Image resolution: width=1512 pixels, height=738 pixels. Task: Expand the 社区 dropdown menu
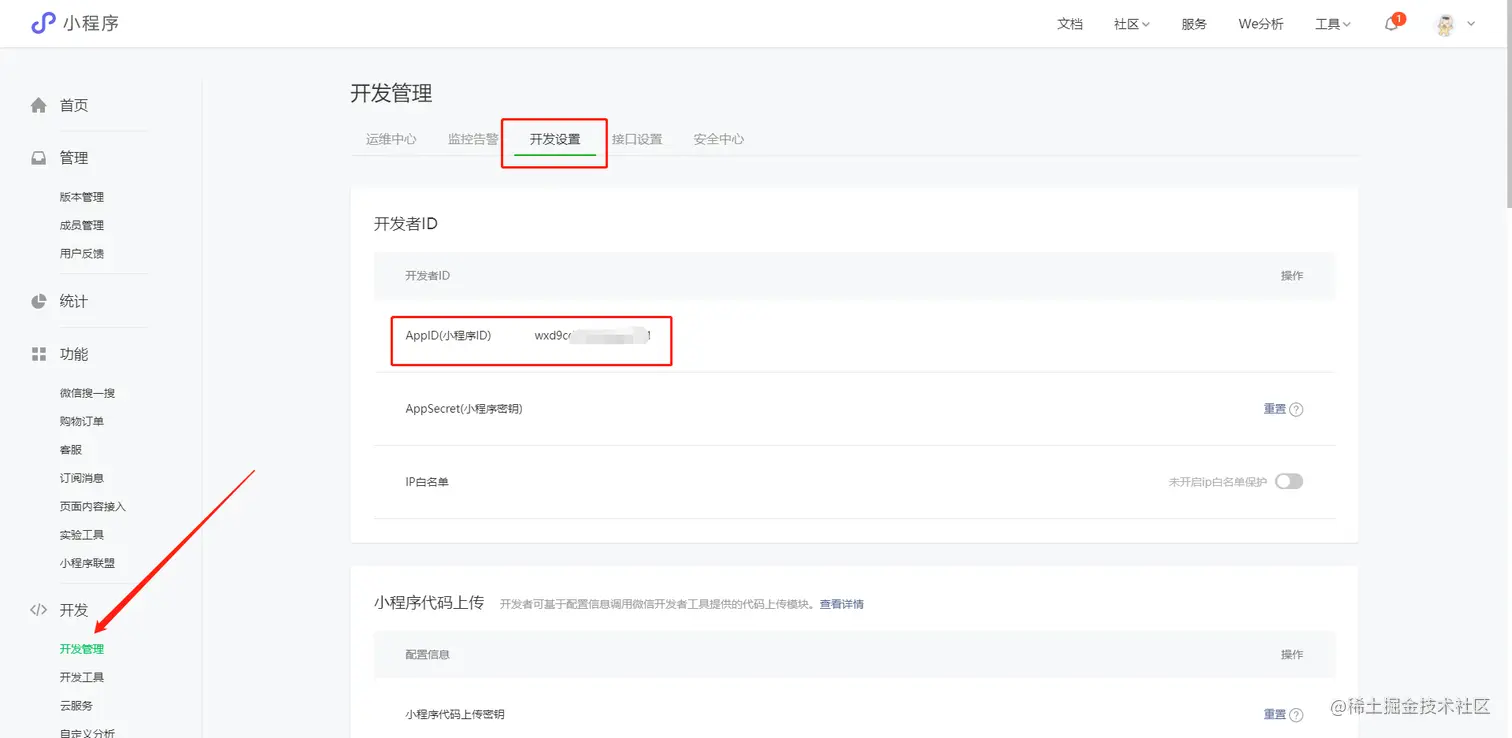[1132, 24]
